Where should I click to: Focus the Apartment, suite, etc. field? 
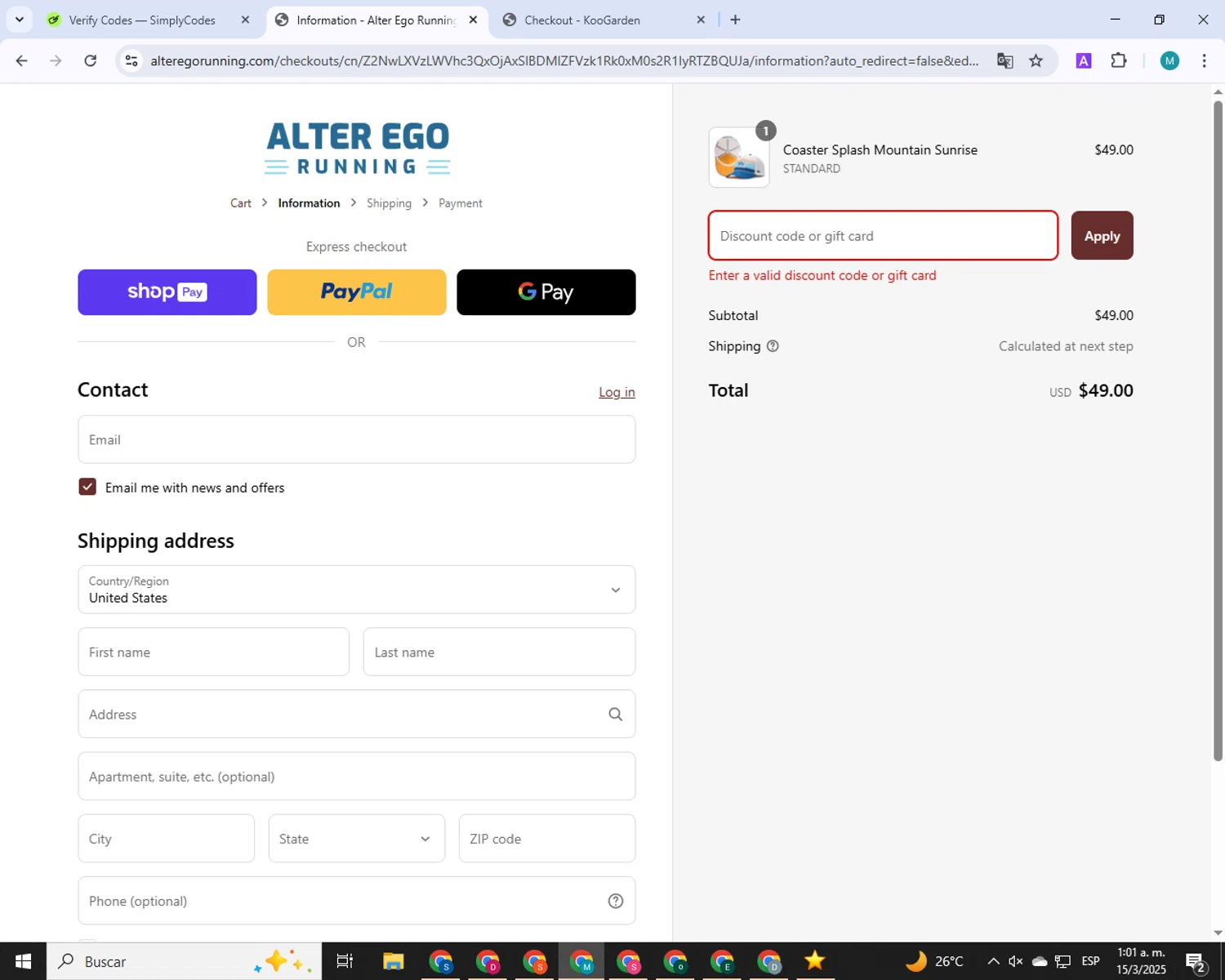click(x=357, y=777)
